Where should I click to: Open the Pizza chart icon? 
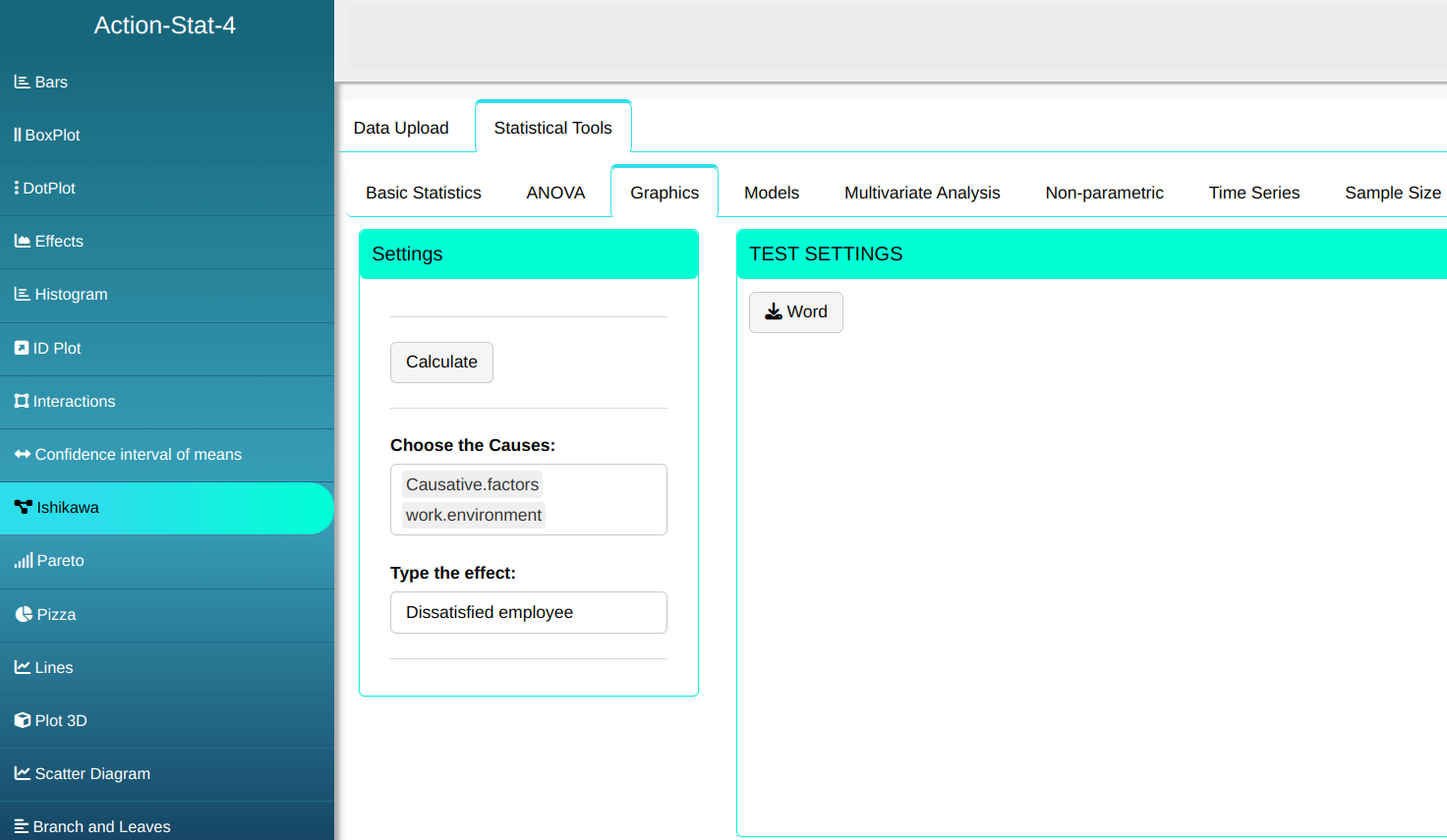click(x=24, y=614)
